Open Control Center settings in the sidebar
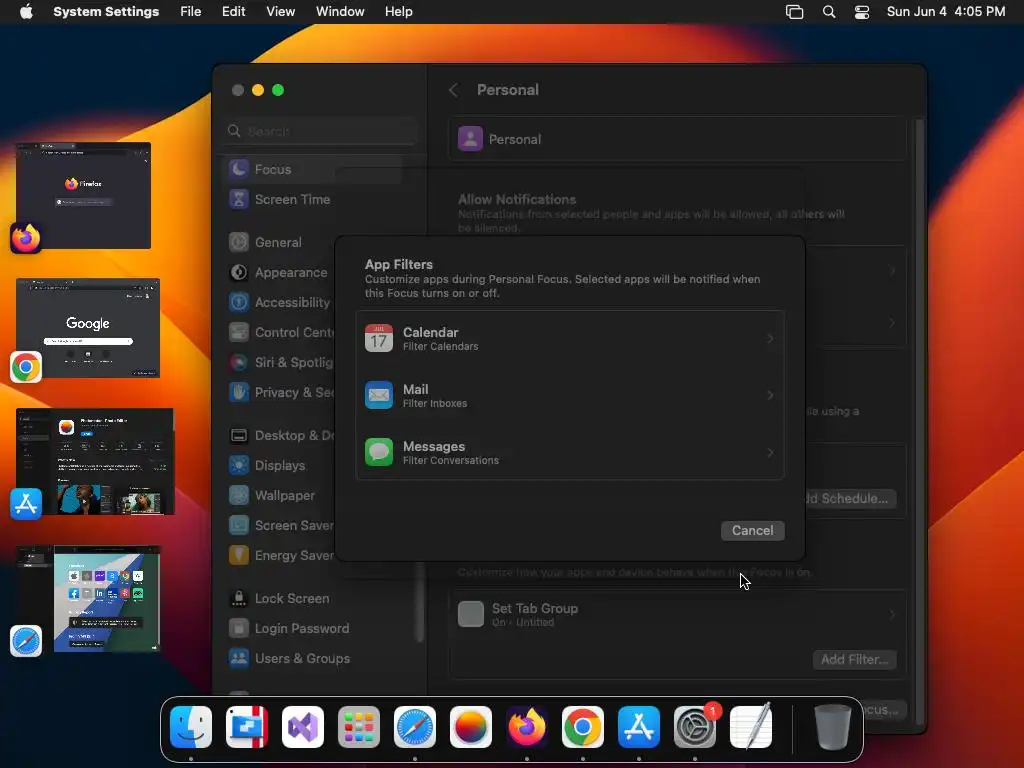The width and height of the screenshot is (1024, 768). pos(279,332)
